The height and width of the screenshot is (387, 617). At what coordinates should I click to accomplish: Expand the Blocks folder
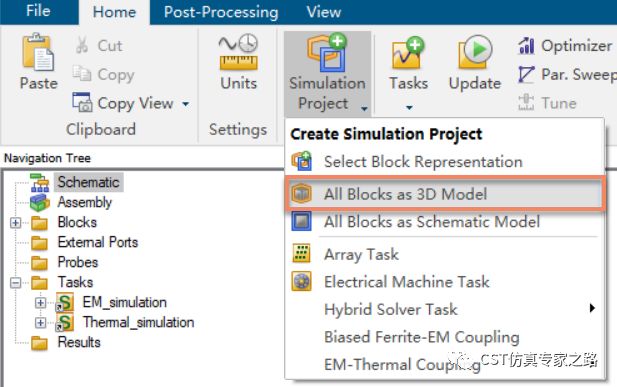(15, 223)
